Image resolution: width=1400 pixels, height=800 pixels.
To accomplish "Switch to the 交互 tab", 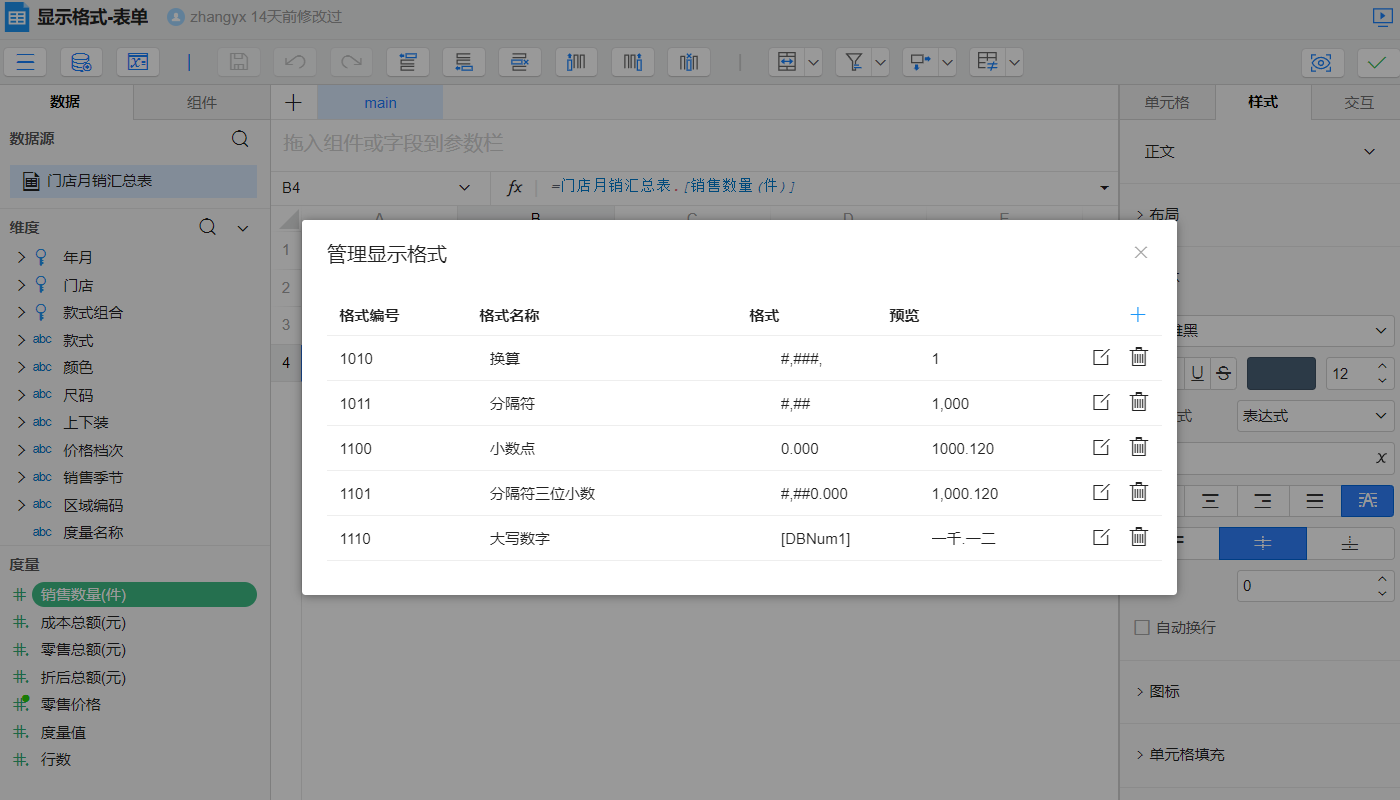I will [x=1360, y=101].
